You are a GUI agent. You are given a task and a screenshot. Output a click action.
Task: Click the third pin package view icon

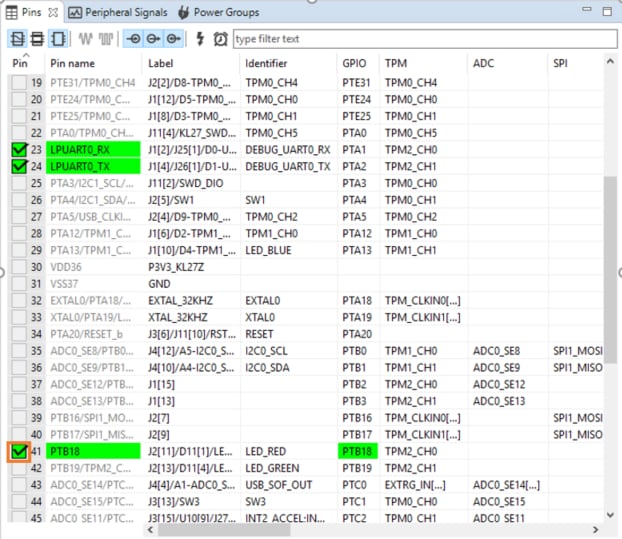[x=57, y=39]
